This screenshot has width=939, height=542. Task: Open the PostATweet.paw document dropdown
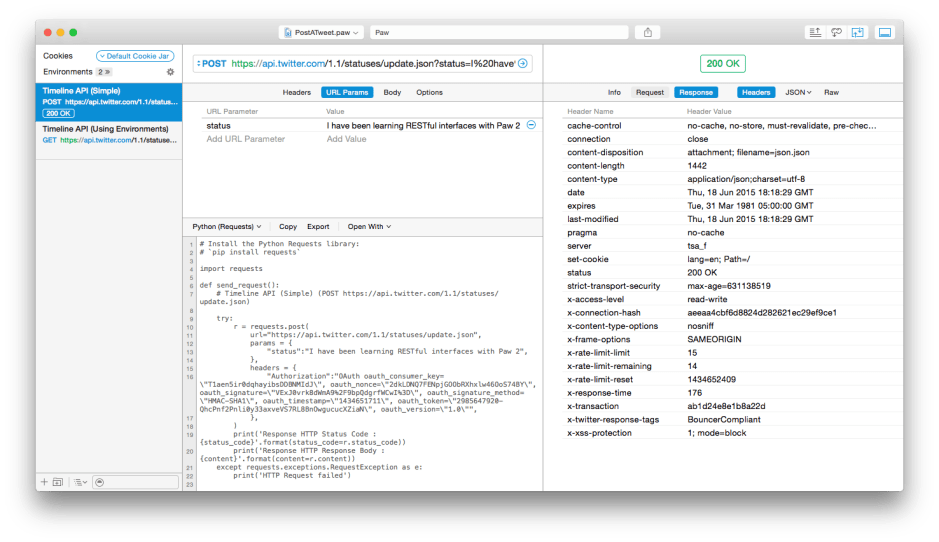coord(321,32)
